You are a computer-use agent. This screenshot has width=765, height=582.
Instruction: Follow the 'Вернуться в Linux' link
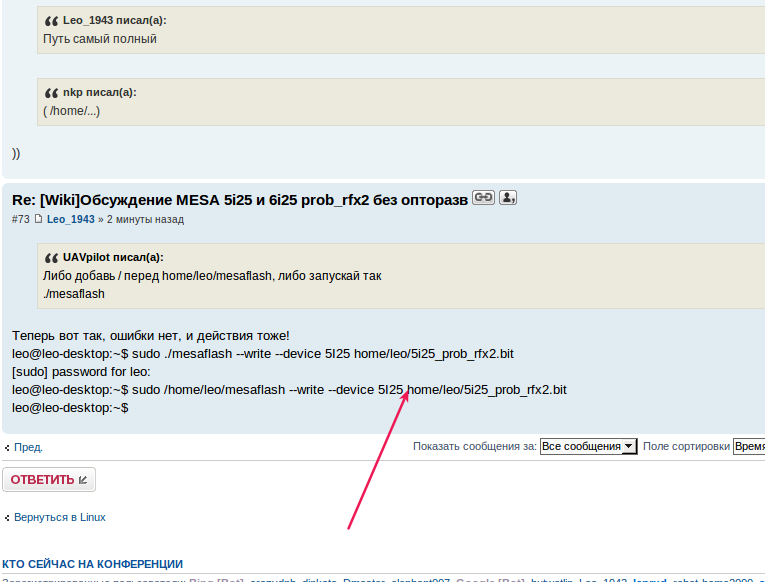click(x=60, y=517)
